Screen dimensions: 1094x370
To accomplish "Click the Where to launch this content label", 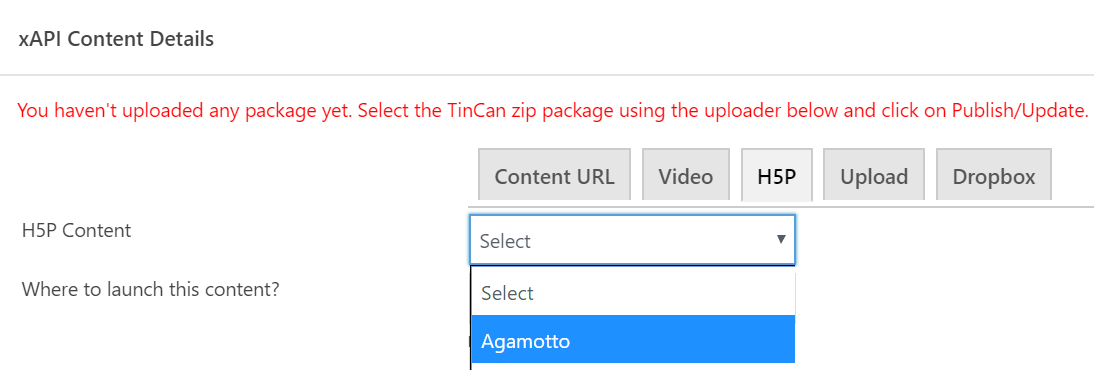I will (x=150, y=288).
